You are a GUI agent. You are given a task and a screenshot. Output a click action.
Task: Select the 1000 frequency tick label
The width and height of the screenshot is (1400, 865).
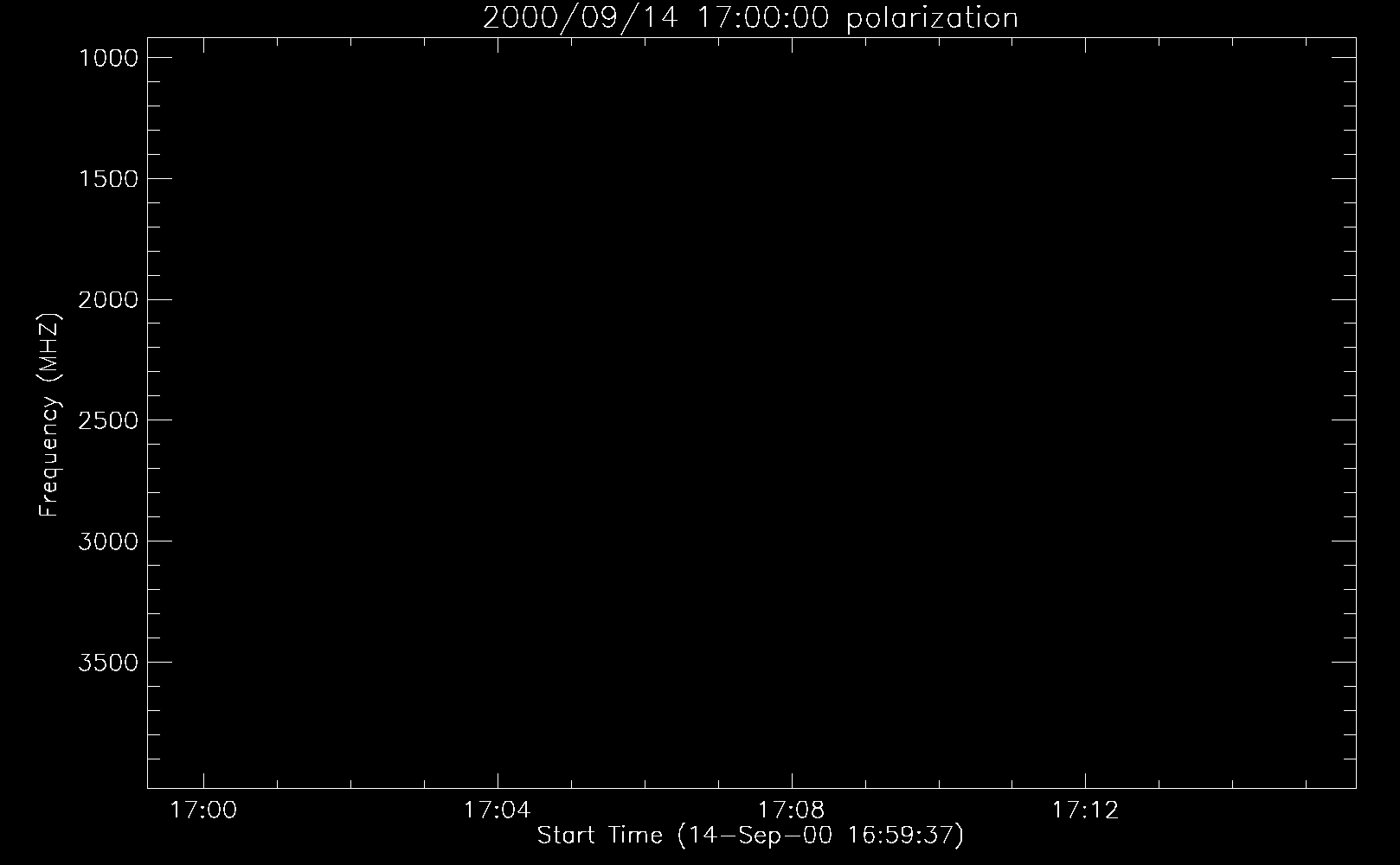click(108, 58)
